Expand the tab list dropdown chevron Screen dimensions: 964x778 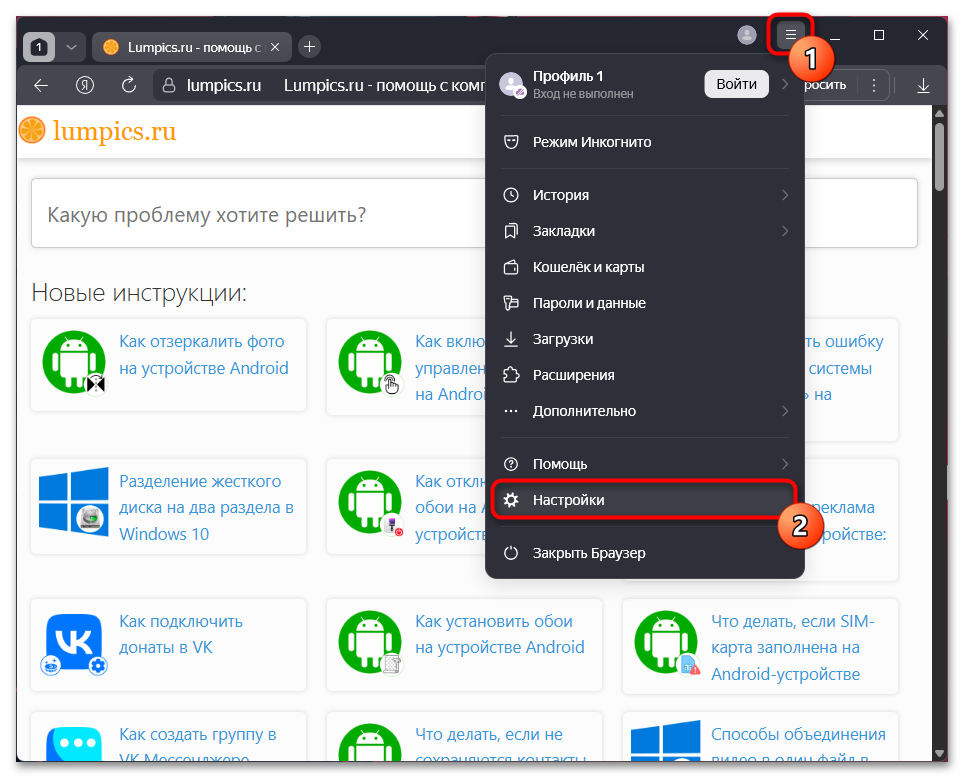[x=70, y=46]
